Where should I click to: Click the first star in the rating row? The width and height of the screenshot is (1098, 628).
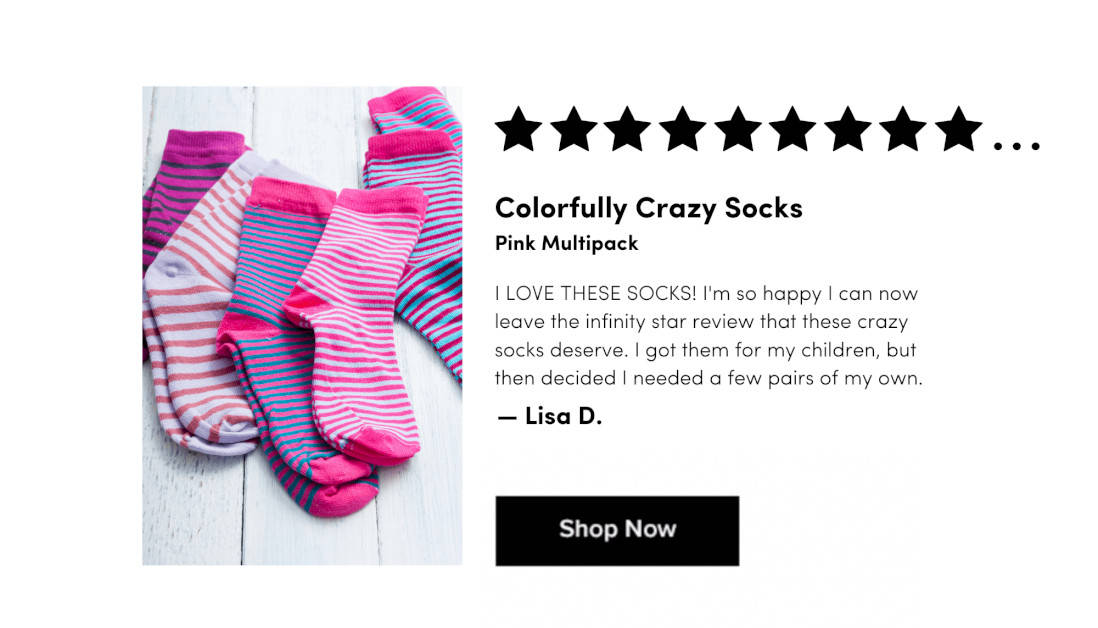(519, 131)
